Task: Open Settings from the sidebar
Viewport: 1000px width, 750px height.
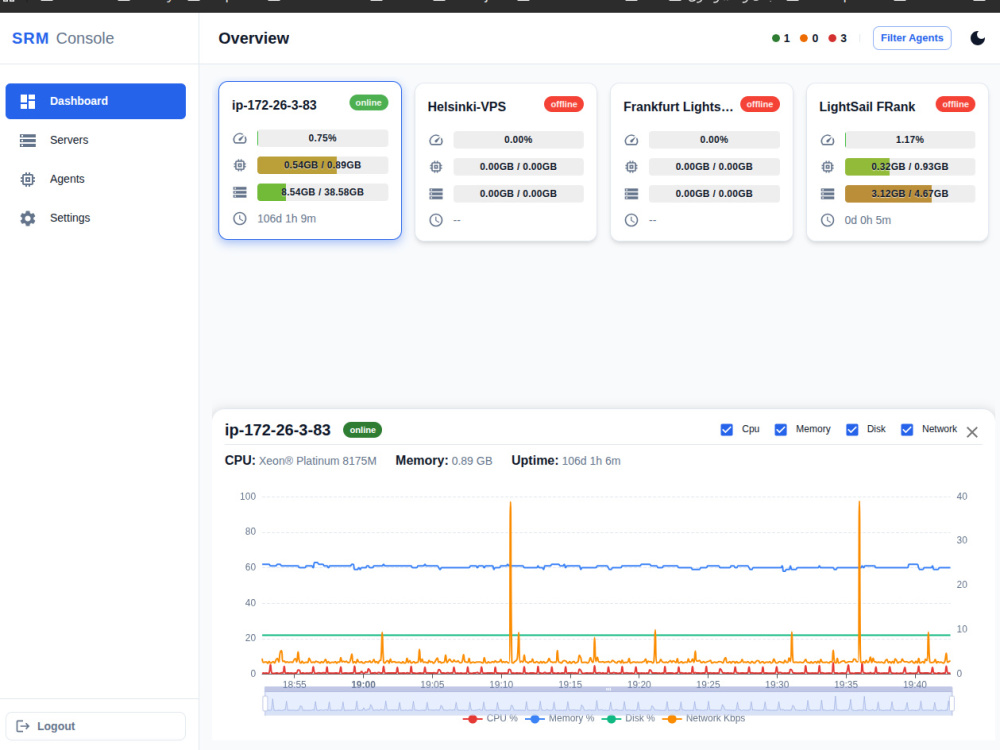Action: 96,218
